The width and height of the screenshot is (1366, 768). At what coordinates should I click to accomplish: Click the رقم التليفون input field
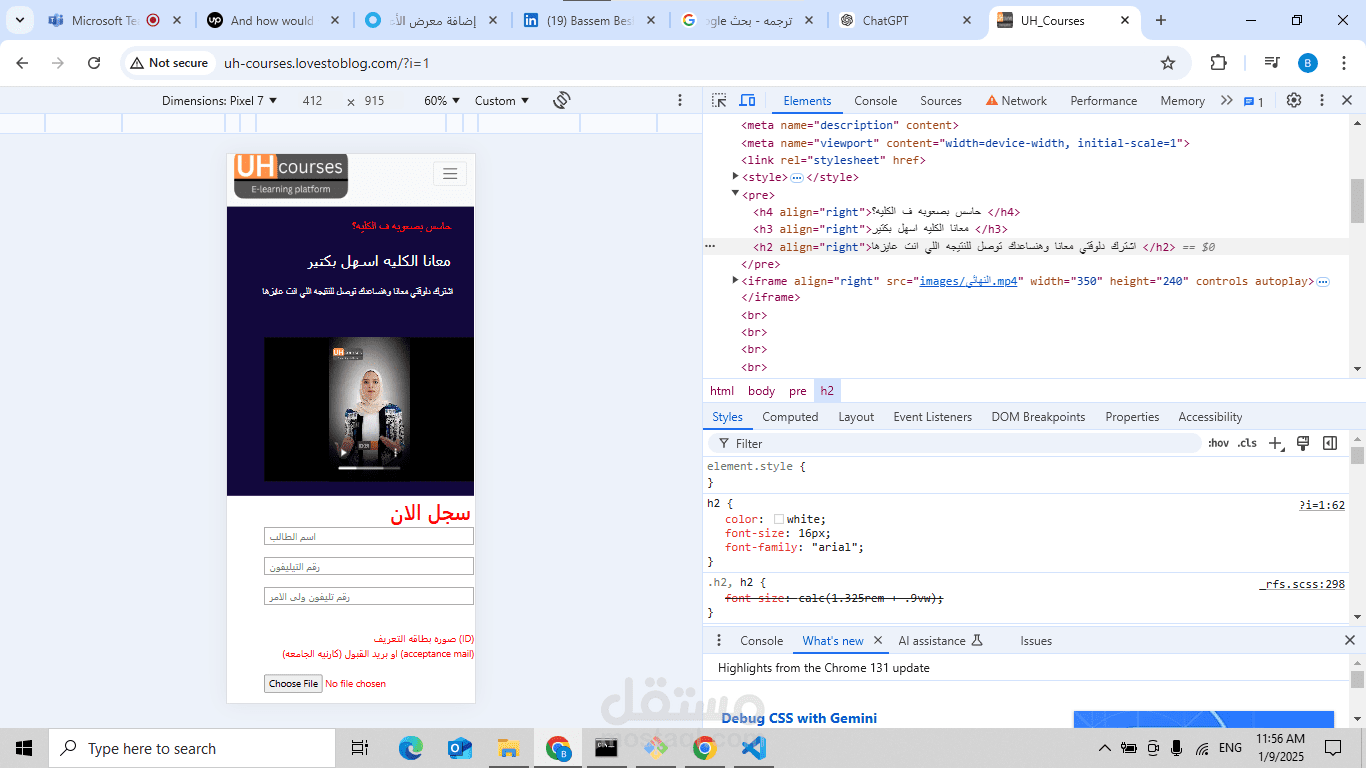point(368,566)
